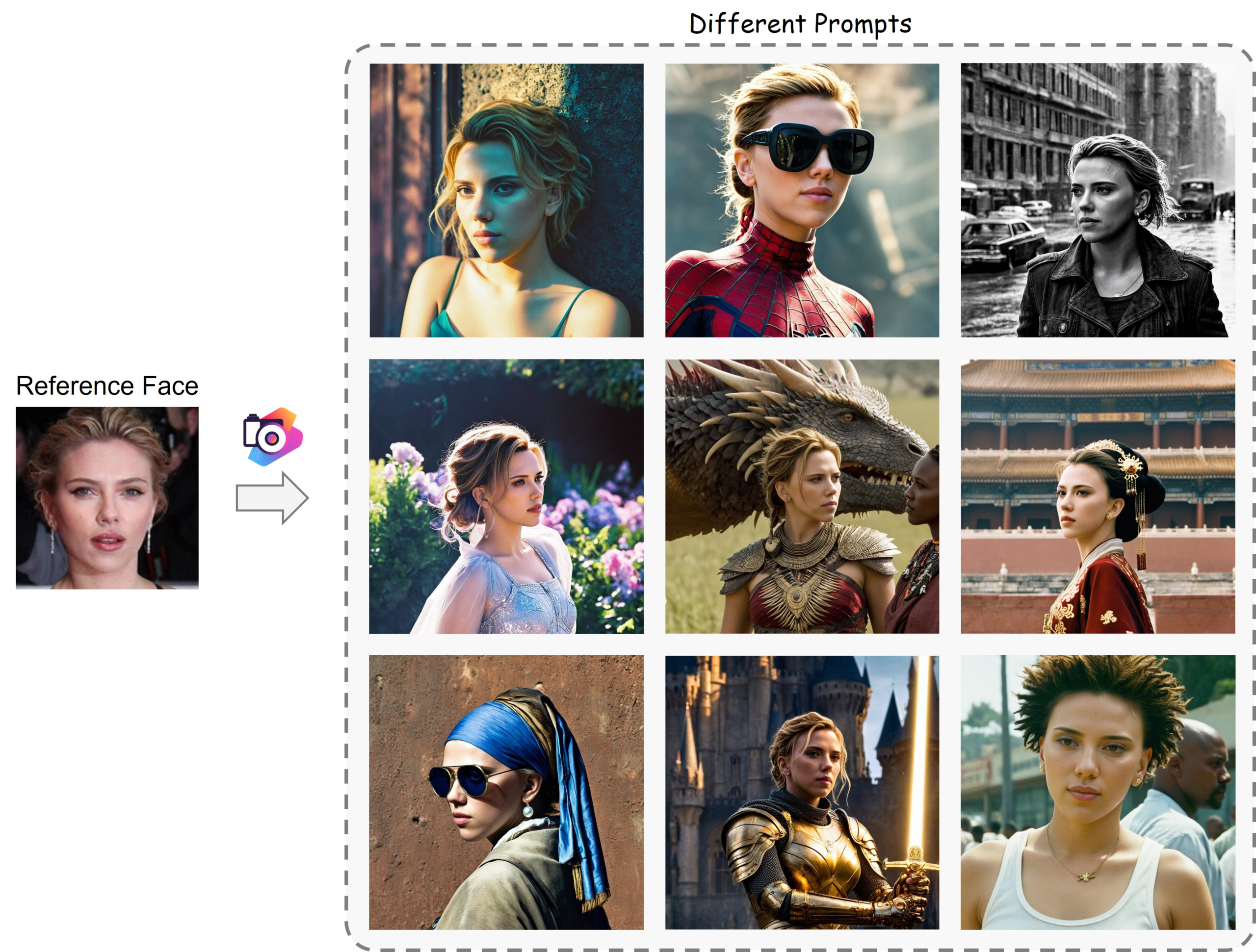The image size is (1256, 952).
Task: Click the vintage car in street photo
Action: tap(1002, 241)
